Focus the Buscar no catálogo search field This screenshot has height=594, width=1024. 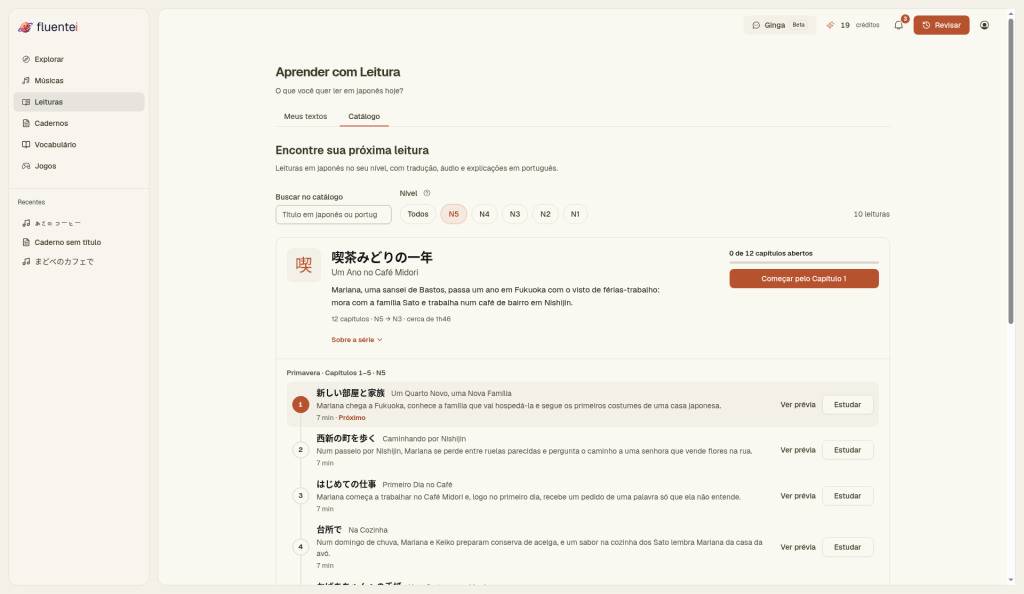click(334, 215)
